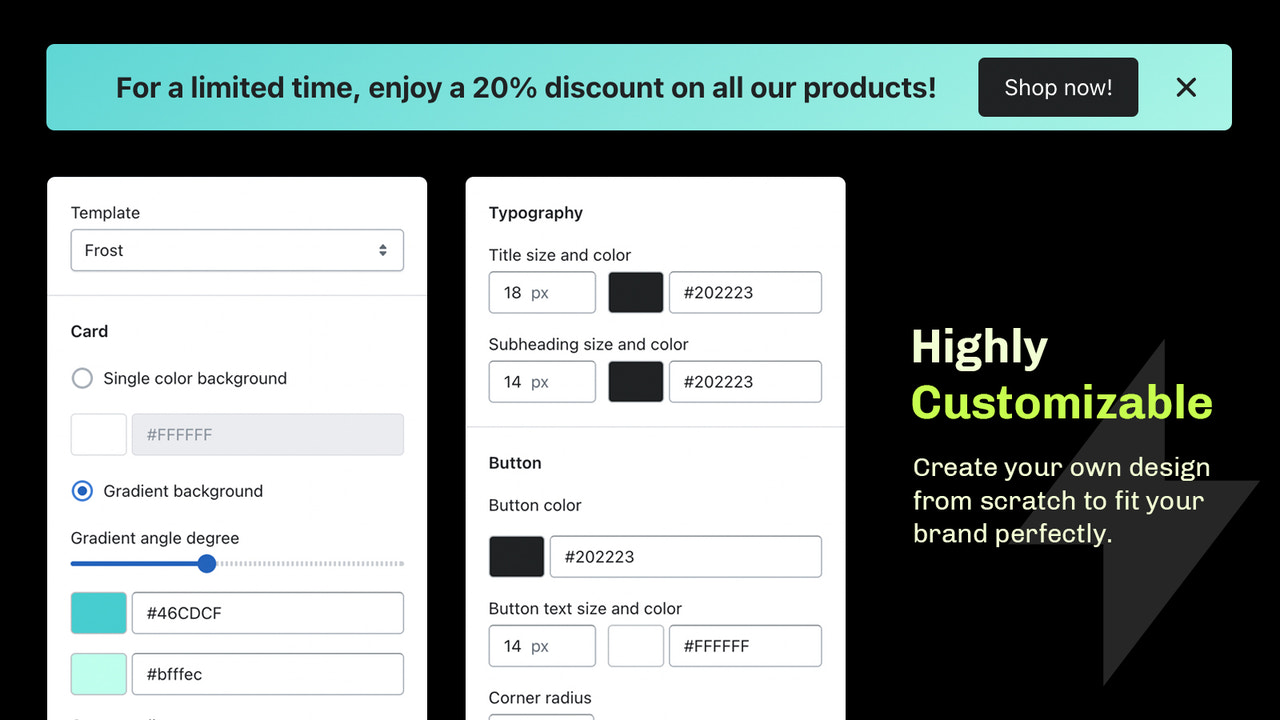Click the button color hex field

[686, 556]
